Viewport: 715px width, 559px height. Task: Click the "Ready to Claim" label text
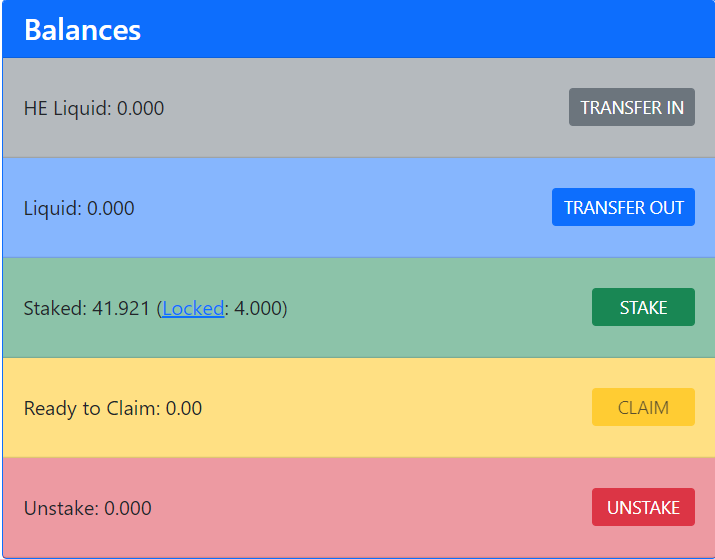(89, 409)
